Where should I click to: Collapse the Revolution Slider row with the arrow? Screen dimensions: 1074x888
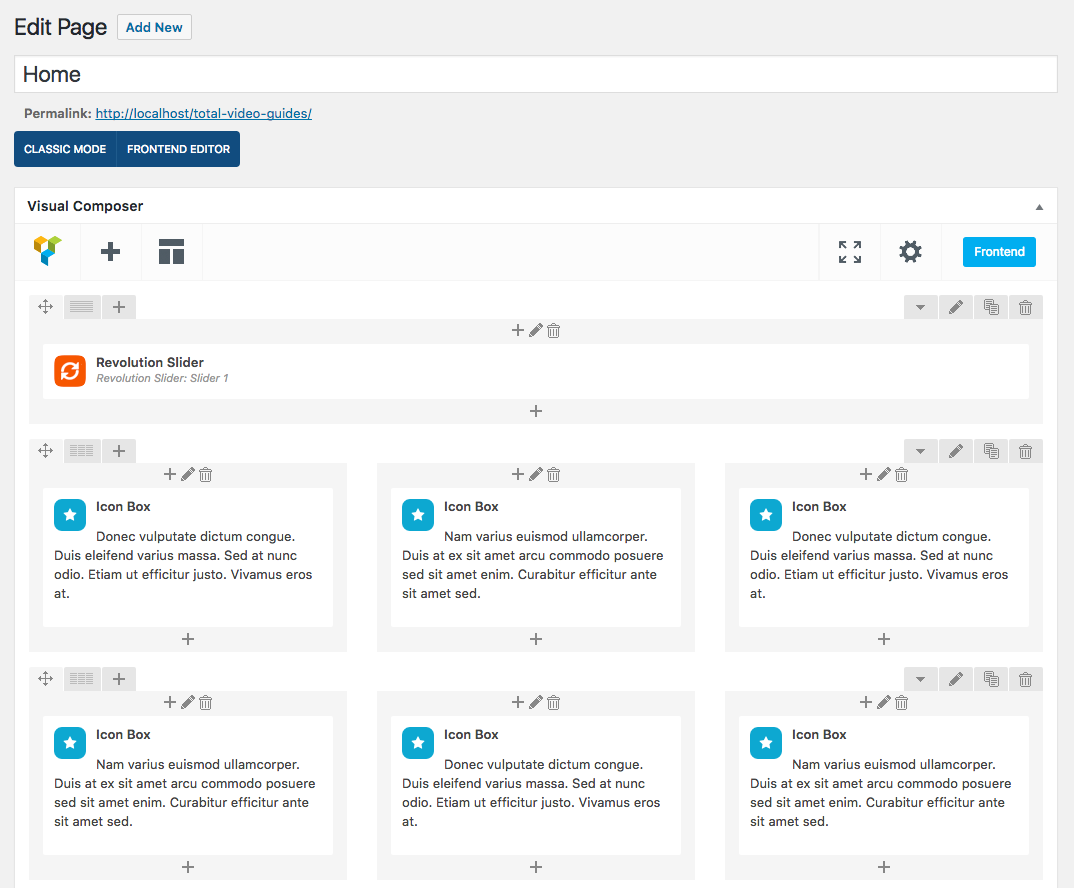click(x=921, y=307)
